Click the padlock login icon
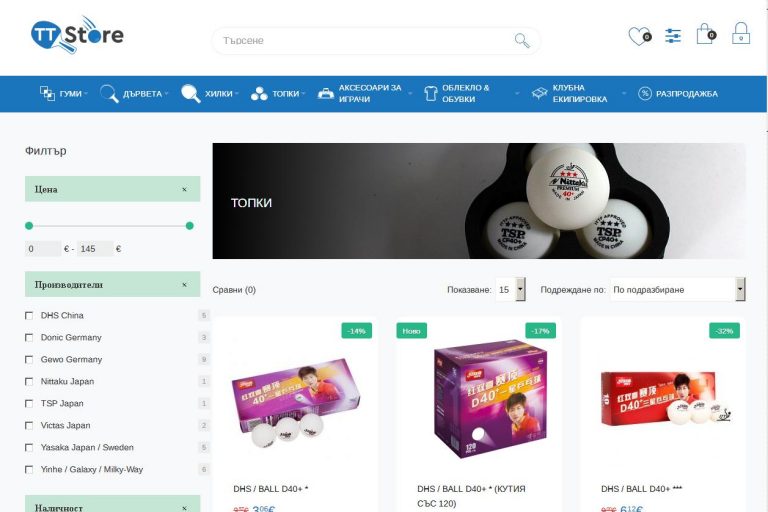 click(741, 34)
